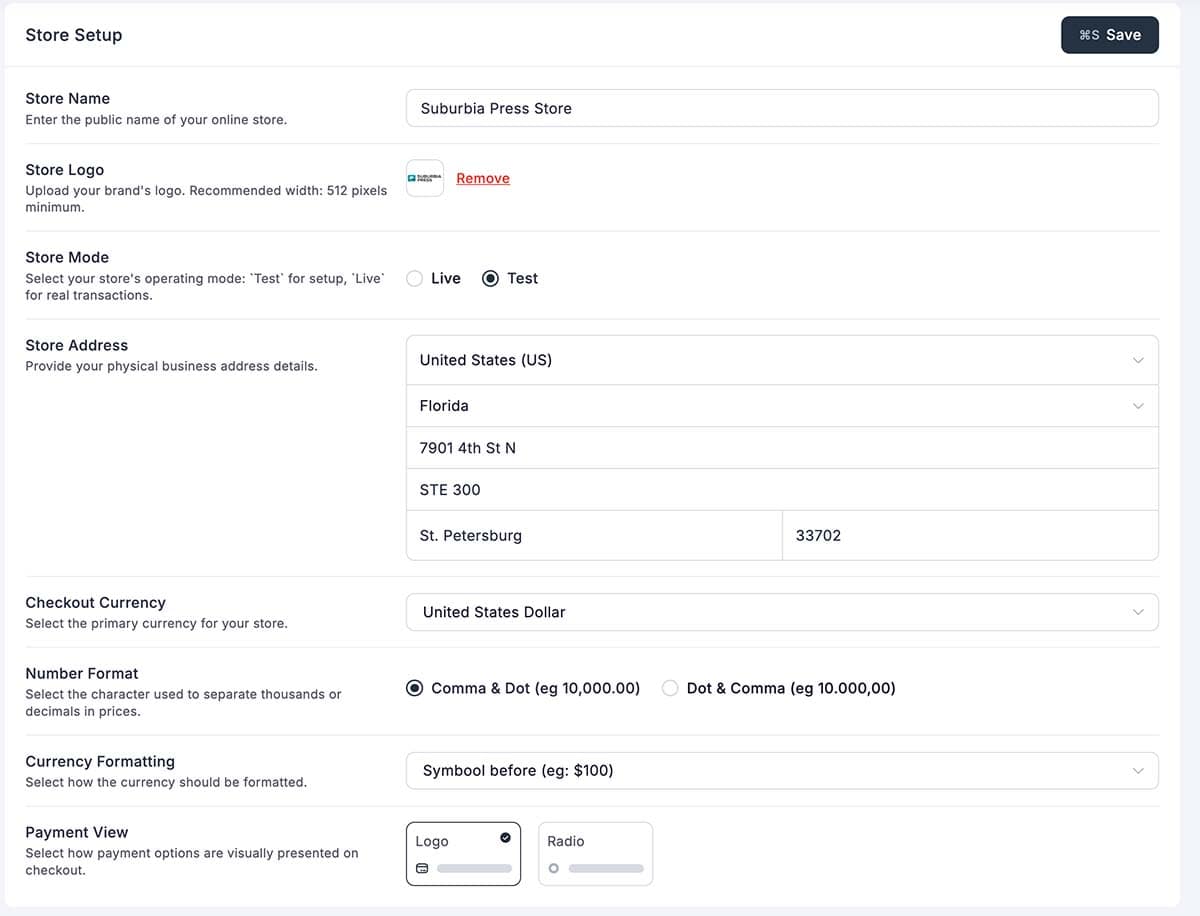
Task: Remove the uploaded store logo
Action: coord(483,178)
